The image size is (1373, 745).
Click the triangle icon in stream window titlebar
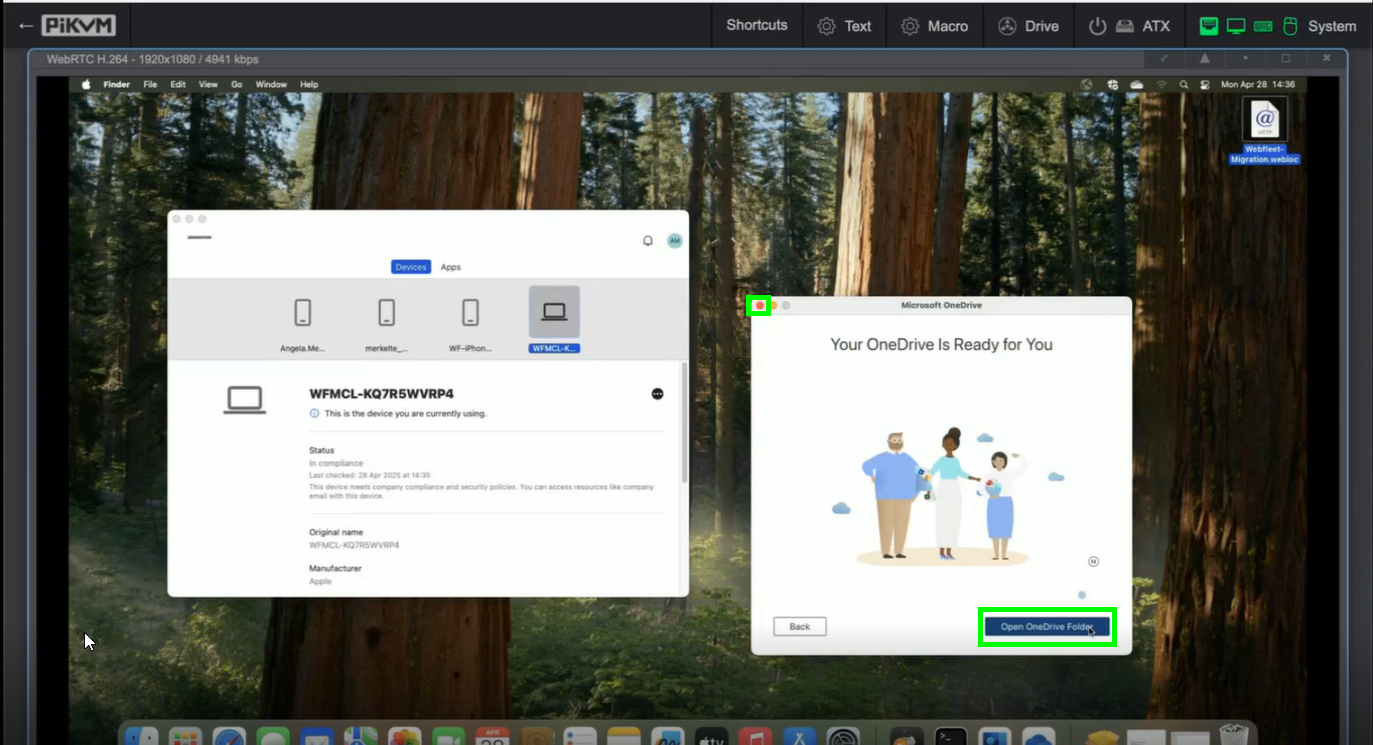tap(1205, 59)
